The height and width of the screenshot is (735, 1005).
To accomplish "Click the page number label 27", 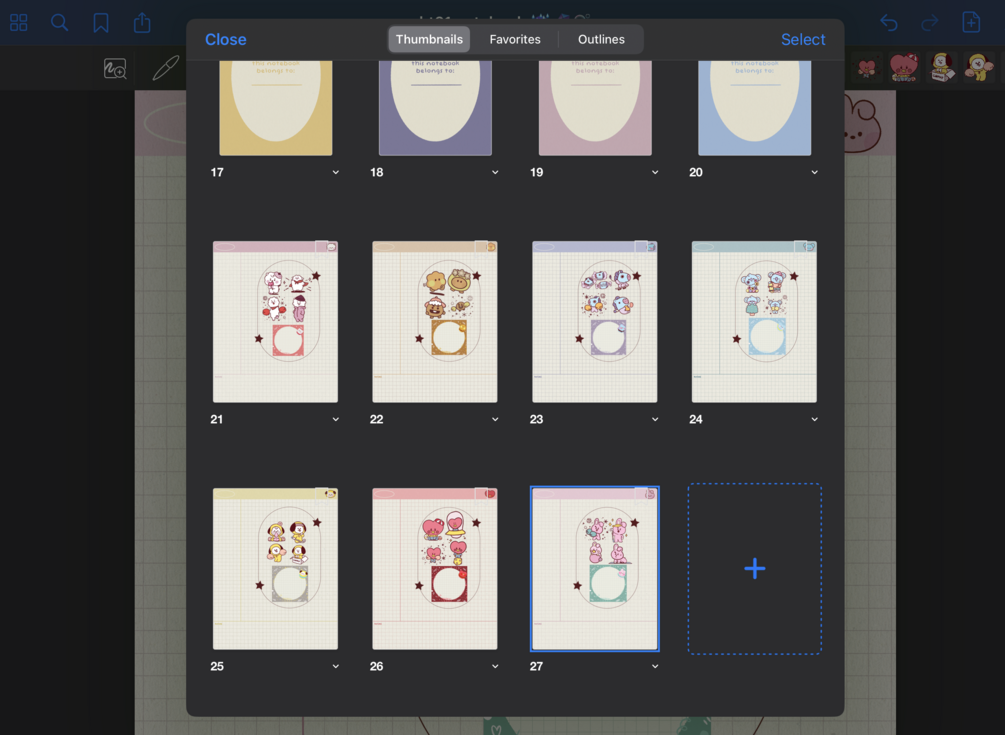I will coord(536,666).
